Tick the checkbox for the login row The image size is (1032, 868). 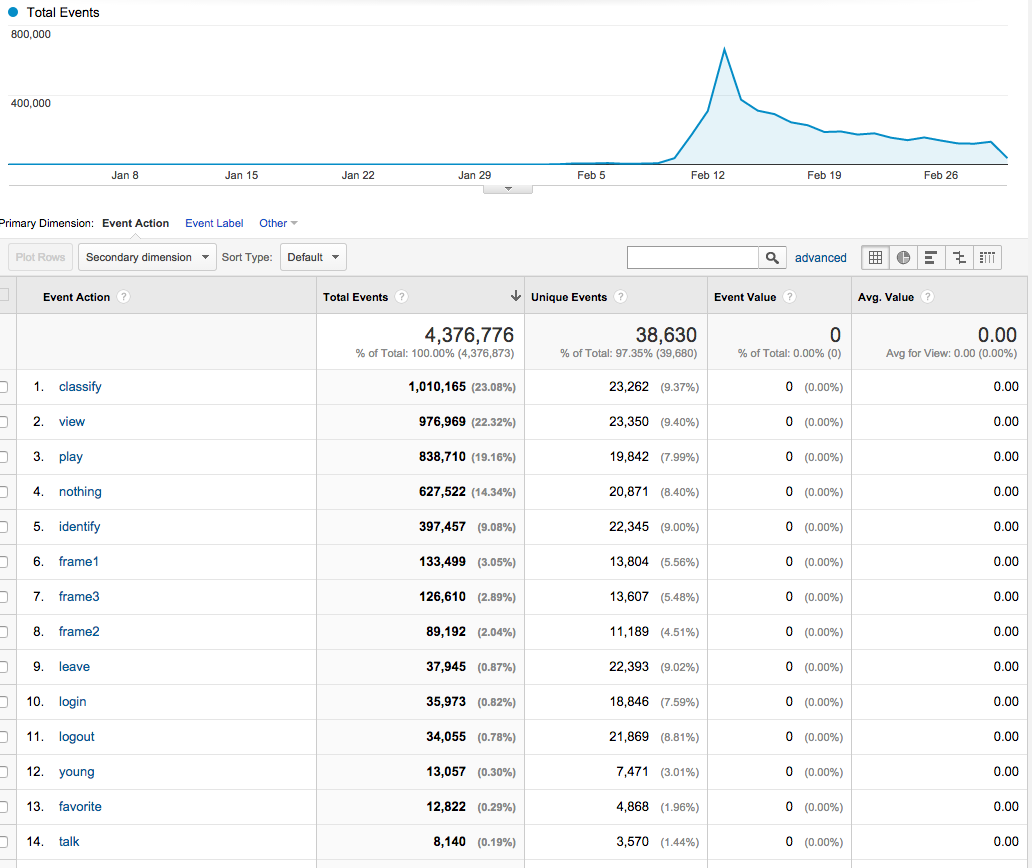click(x=3, y=702)
